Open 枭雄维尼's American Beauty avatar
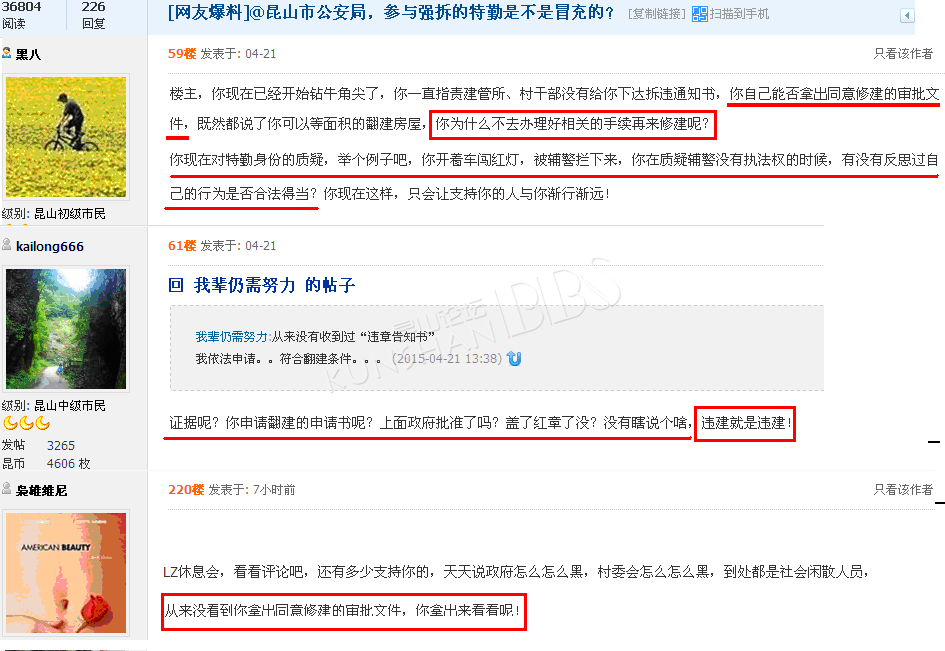This screenshot has height=651, width=945. pos(66,573)
